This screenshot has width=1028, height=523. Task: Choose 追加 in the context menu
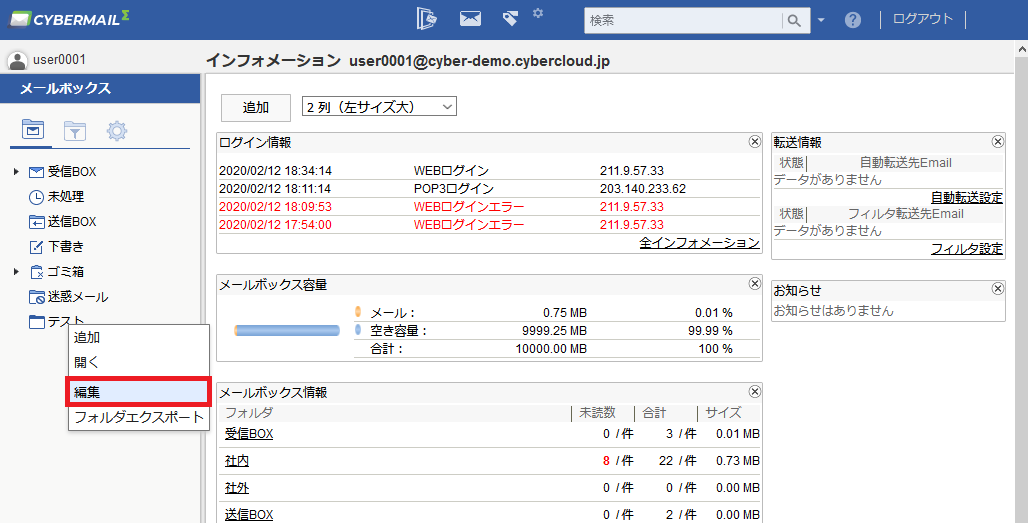138,338
